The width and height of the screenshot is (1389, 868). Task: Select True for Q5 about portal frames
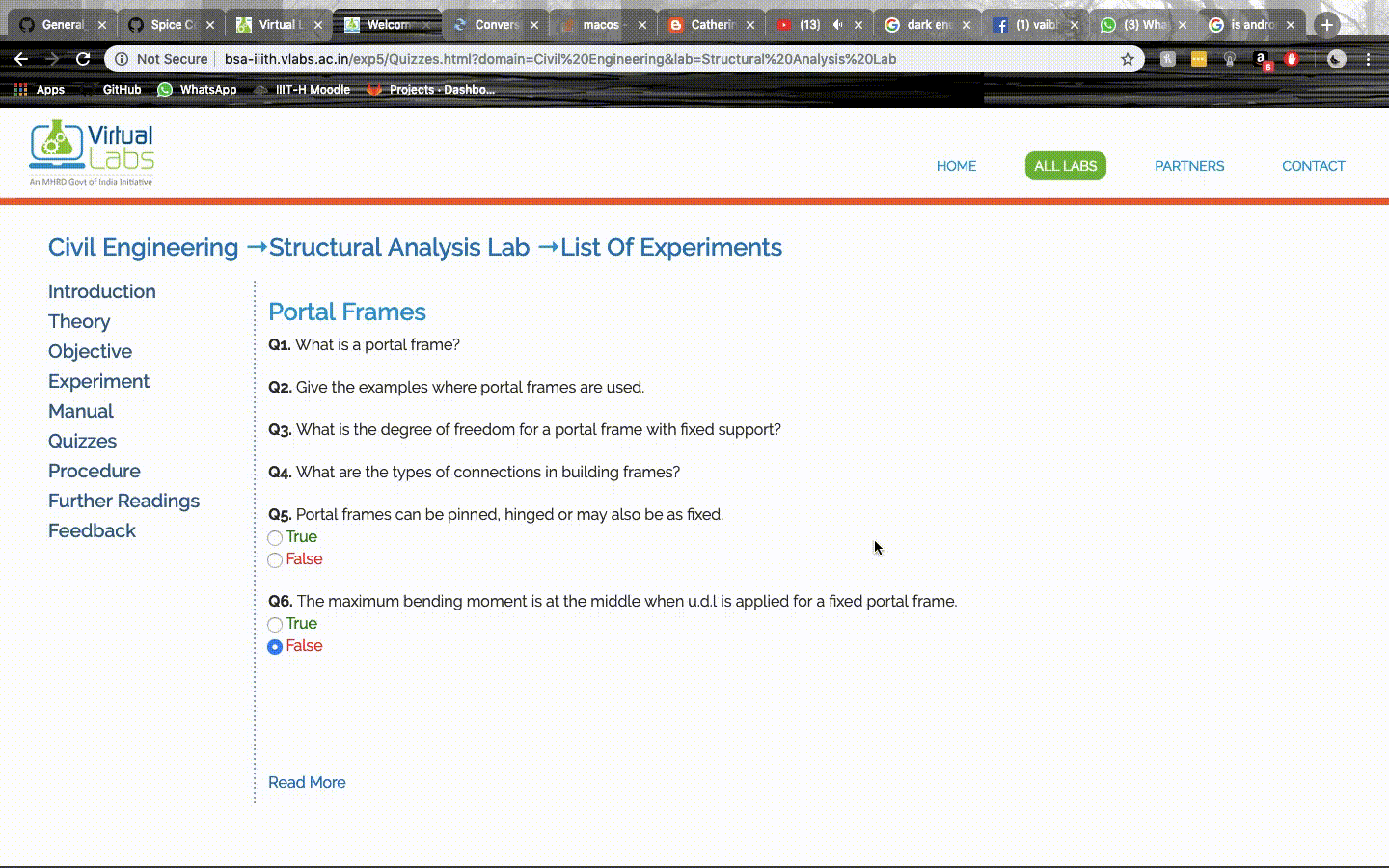click(x=275, y=537)
